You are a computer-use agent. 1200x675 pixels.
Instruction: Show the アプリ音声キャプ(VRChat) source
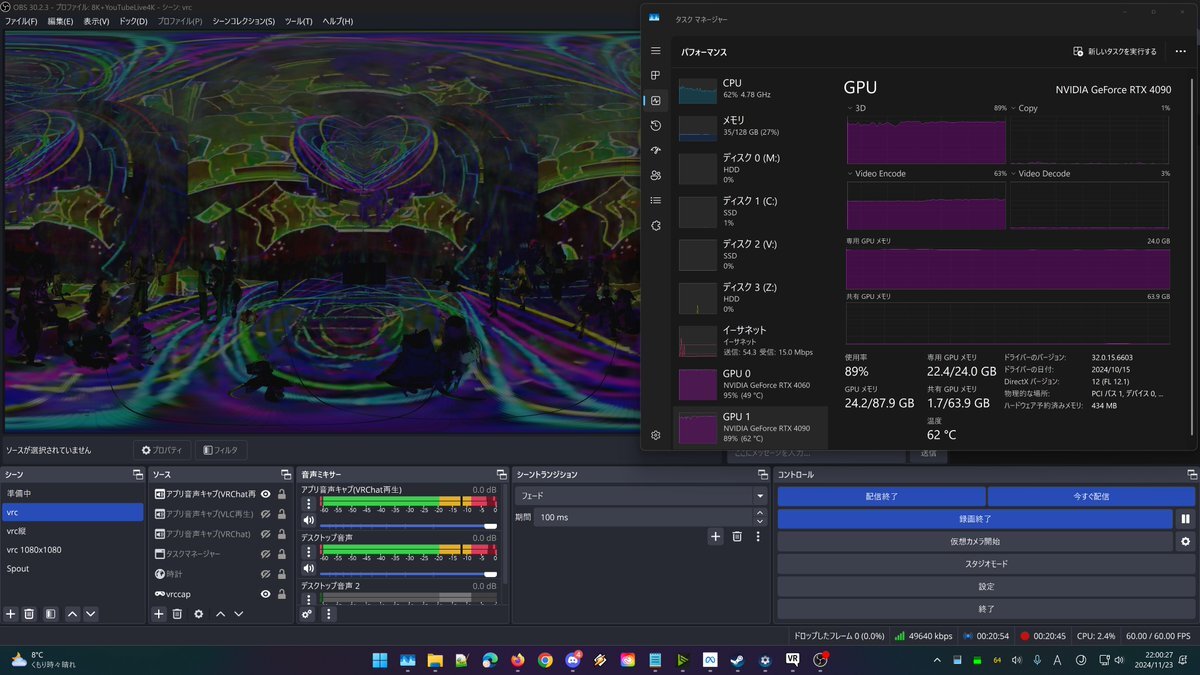tap(266, 534)
